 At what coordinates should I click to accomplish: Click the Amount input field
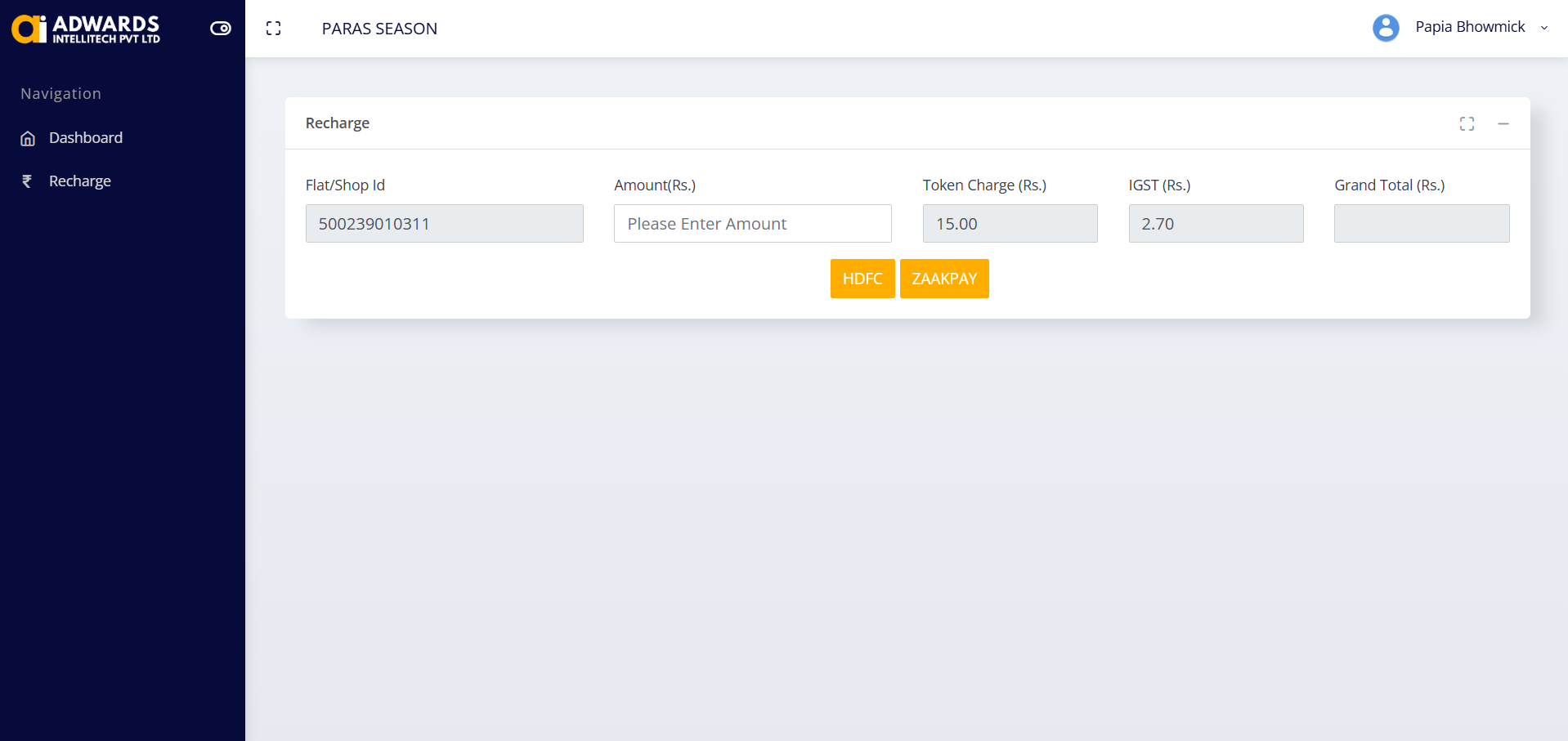coord(752,224)
